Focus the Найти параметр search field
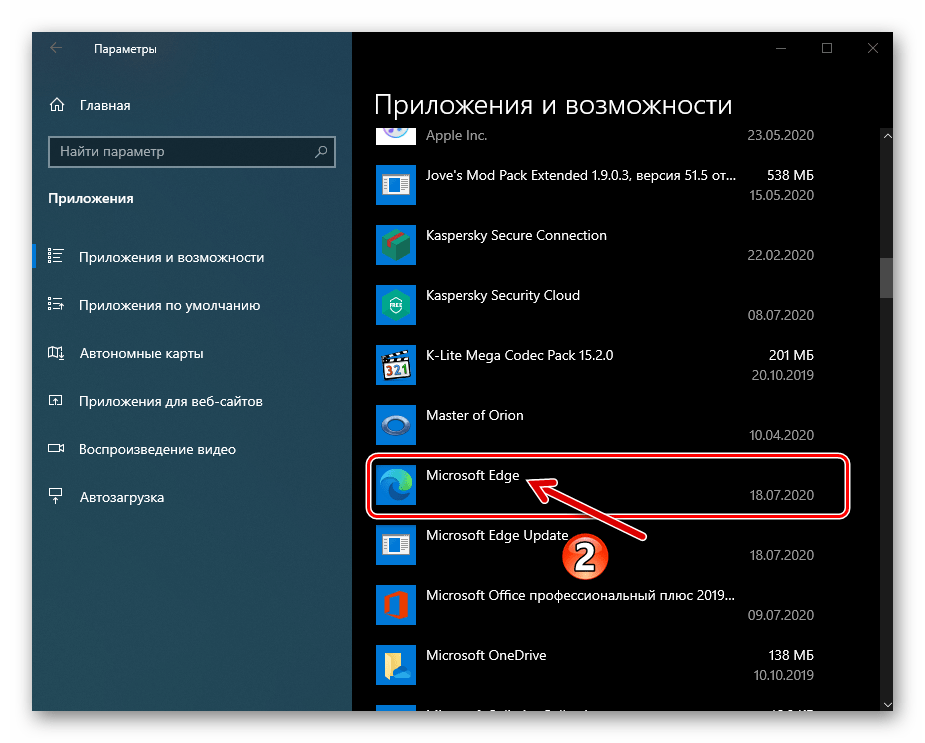The width and height of the screenshot is (925, 743). pyautogui.click(x=192, y=152)
